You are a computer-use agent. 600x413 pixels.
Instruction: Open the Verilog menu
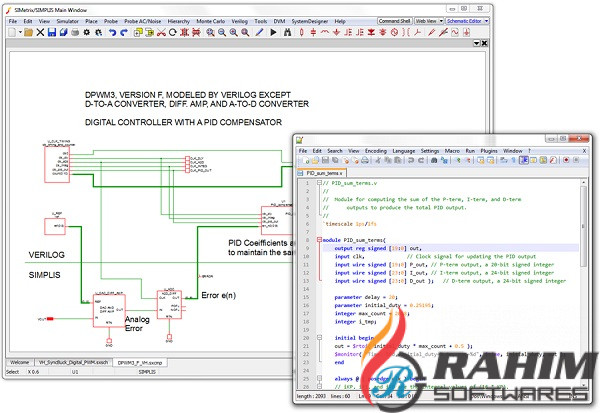tap(240, 21)
